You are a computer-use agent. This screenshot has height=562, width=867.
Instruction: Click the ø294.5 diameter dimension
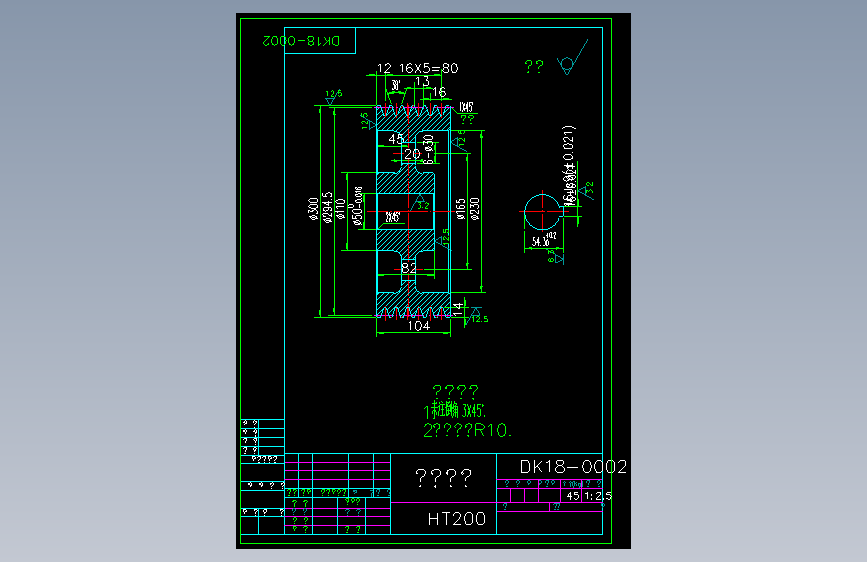coord(327,207)
